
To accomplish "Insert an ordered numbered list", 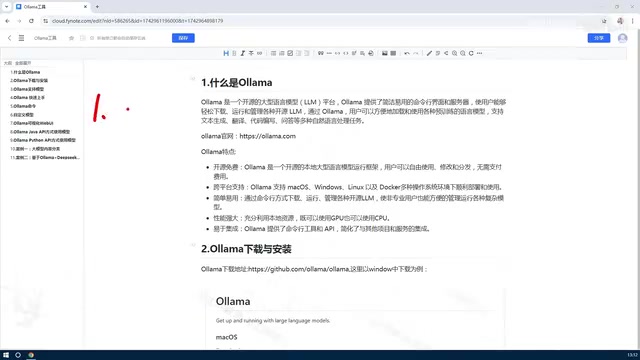I will (x=282, y=53).
